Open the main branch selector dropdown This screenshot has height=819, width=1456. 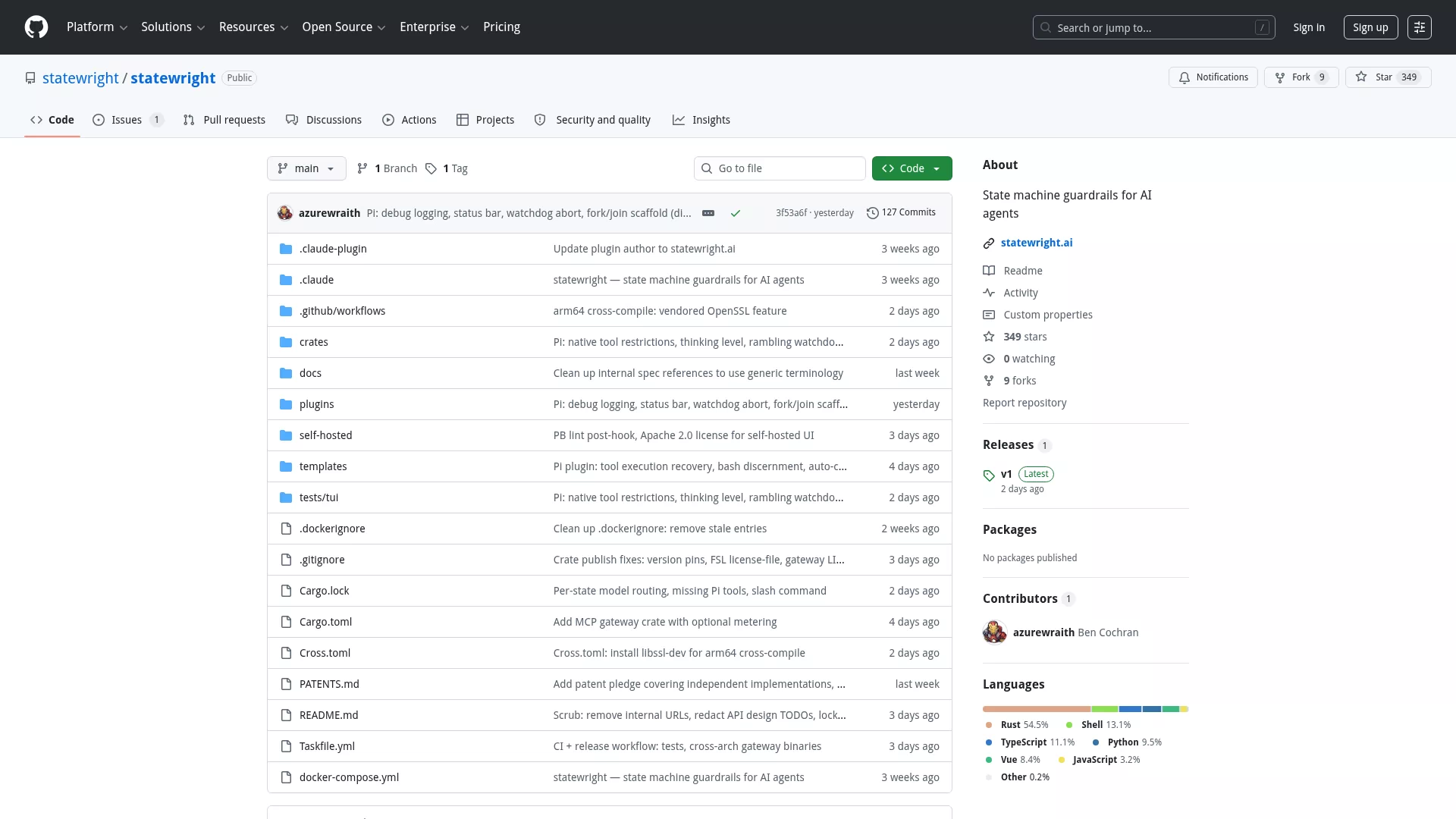click(x=306, y=168)
